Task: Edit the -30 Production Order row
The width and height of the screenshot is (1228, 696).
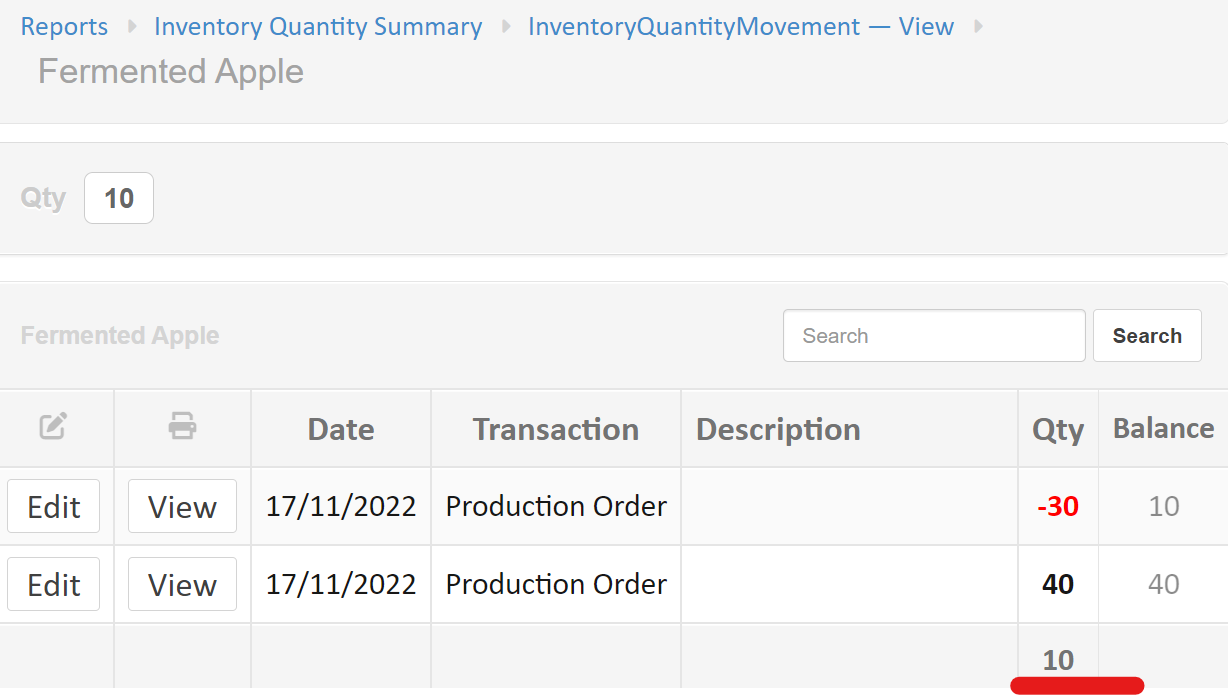Action: tap(53, 506)
